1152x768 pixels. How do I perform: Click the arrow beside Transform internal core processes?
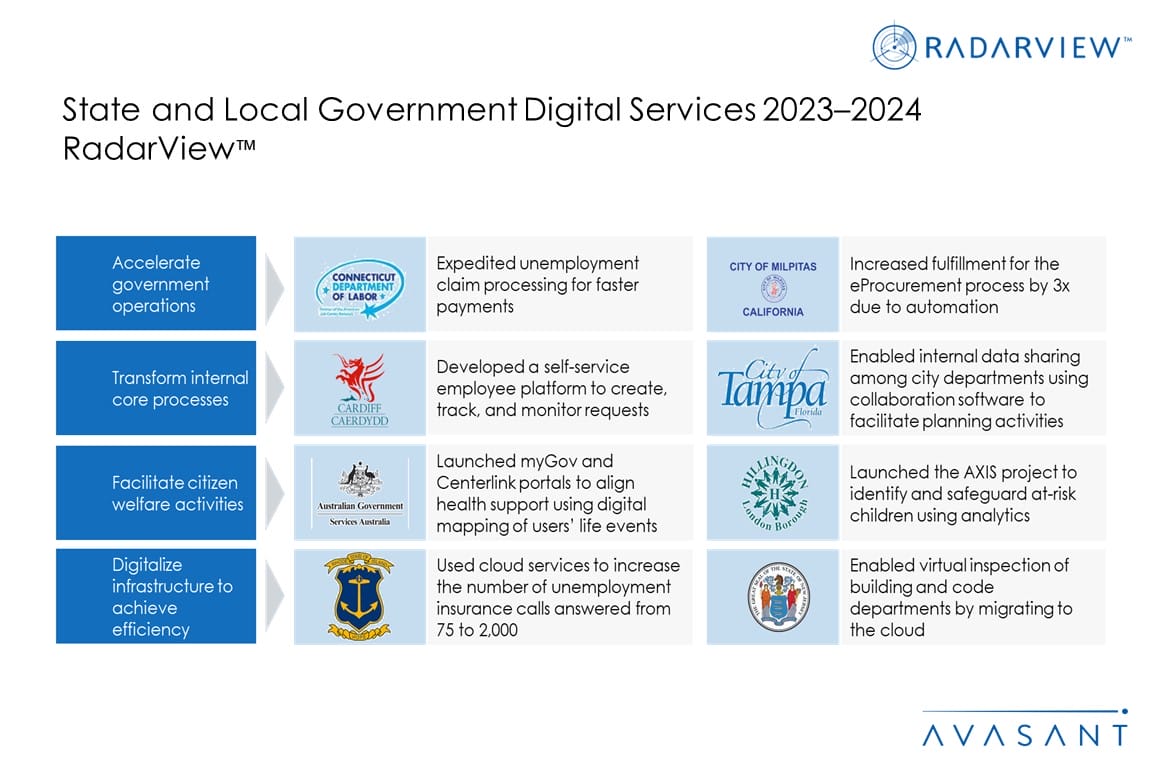point(275,388)
